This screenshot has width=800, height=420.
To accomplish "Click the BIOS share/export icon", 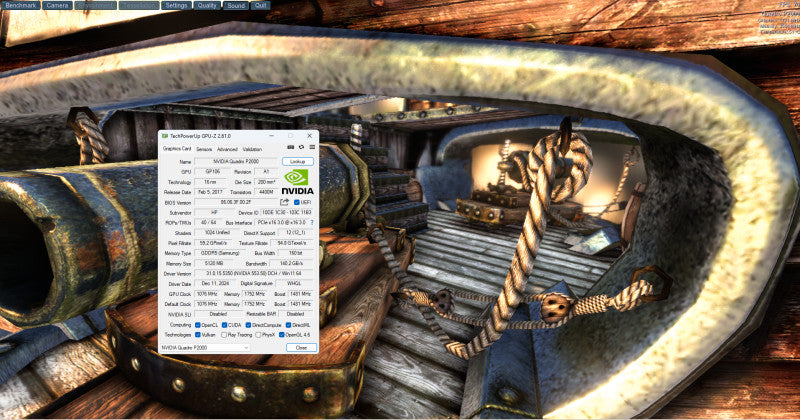I will pyautogui.click(x=285, y=202).
